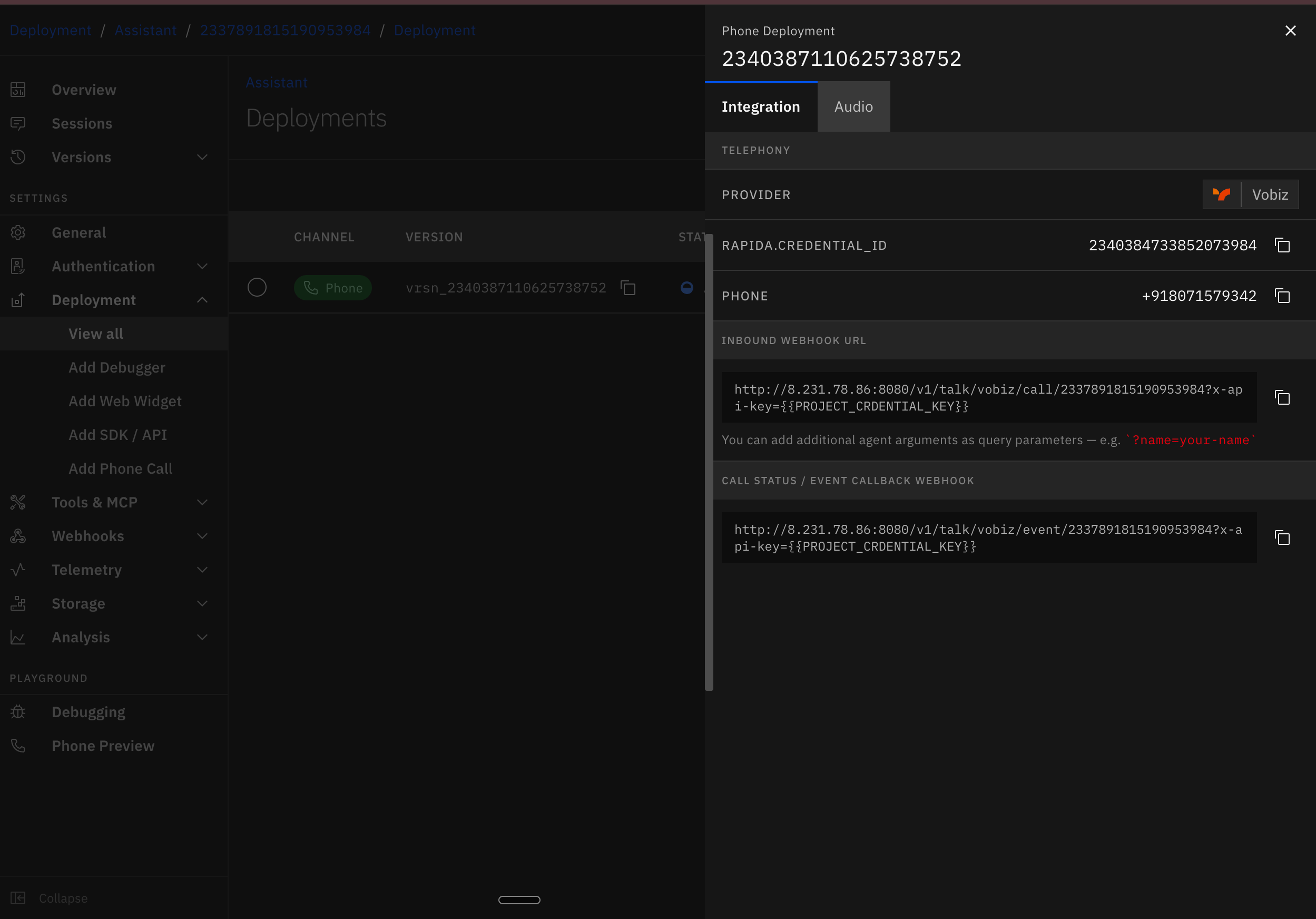
Task: Click the Collapse sidebar icon
Action: (x=18, y=898)
